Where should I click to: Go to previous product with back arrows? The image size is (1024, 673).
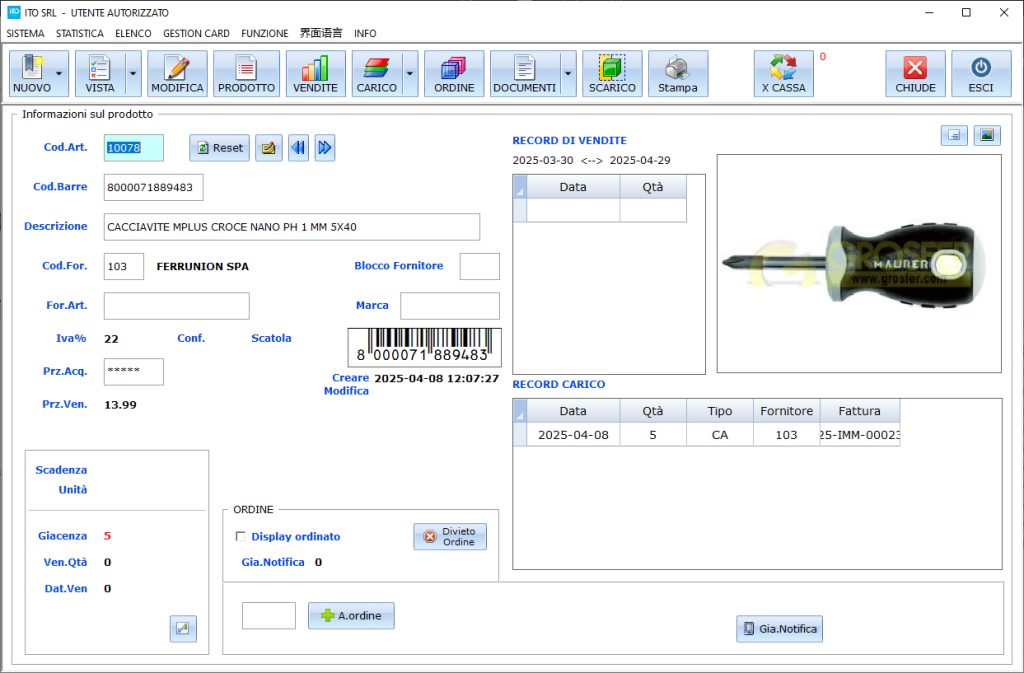298,148
